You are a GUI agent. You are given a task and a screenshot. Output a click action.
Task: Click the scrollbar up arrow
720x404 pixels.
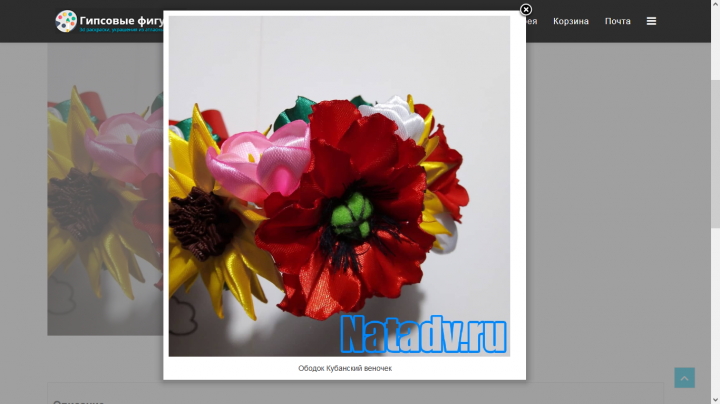pos(715,4)
